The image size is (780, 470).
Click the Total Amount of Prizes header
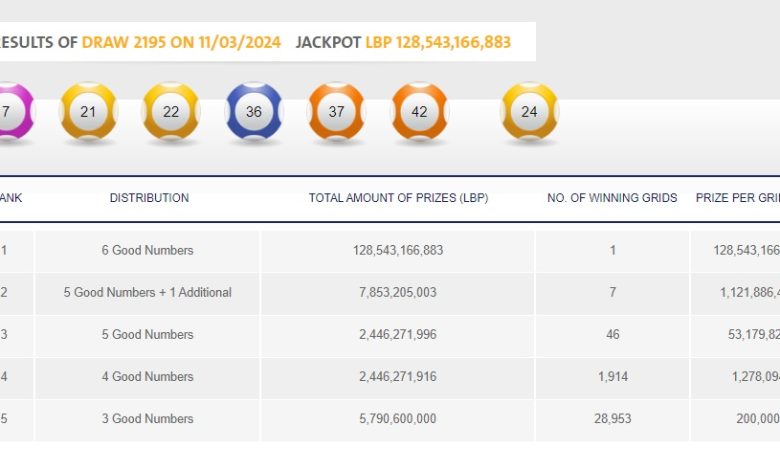click(x=398, y=198)
